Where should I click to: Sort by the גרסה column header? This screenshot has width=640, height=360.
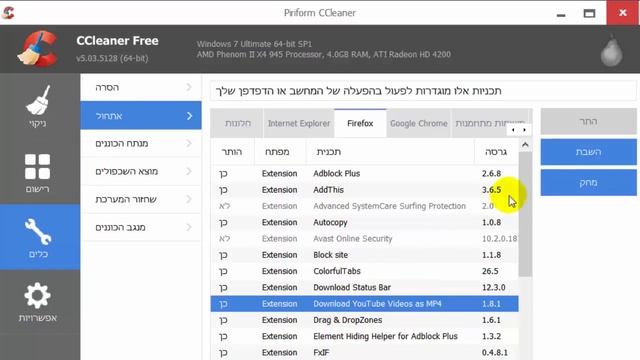(496, 152)
